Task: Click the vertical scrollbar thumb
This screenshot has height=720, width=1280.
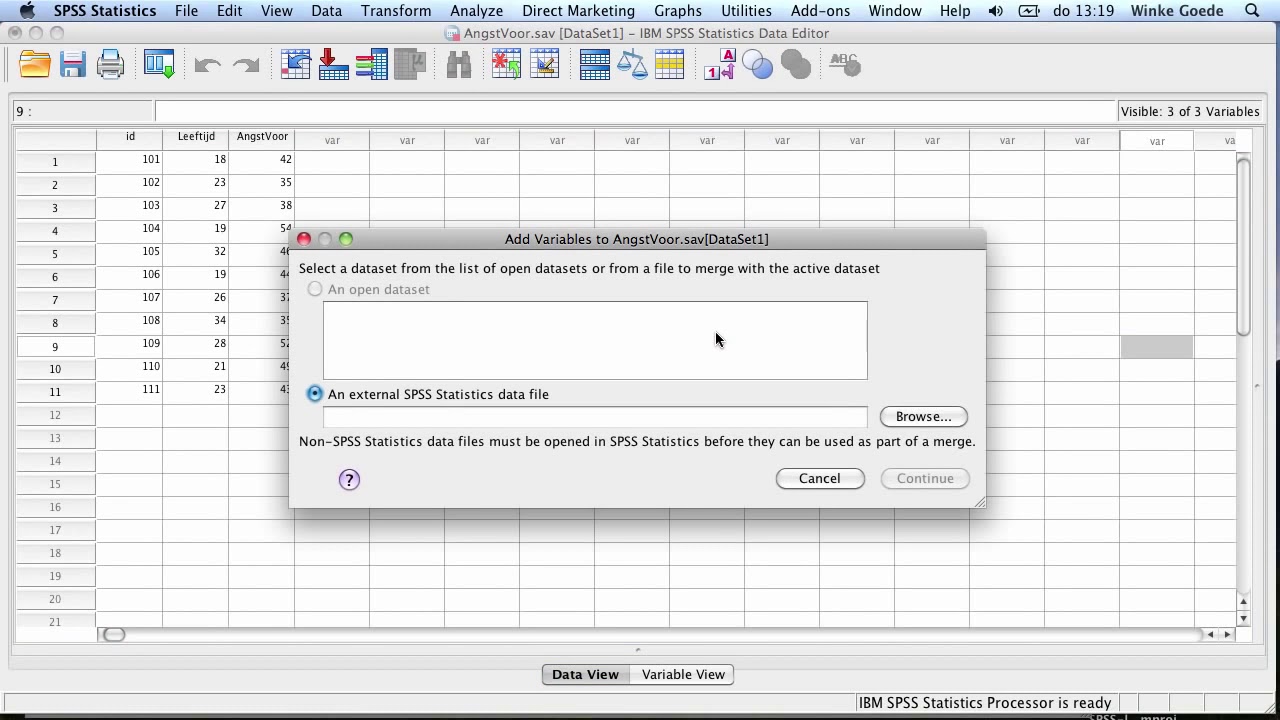Action: [1243, 248]
